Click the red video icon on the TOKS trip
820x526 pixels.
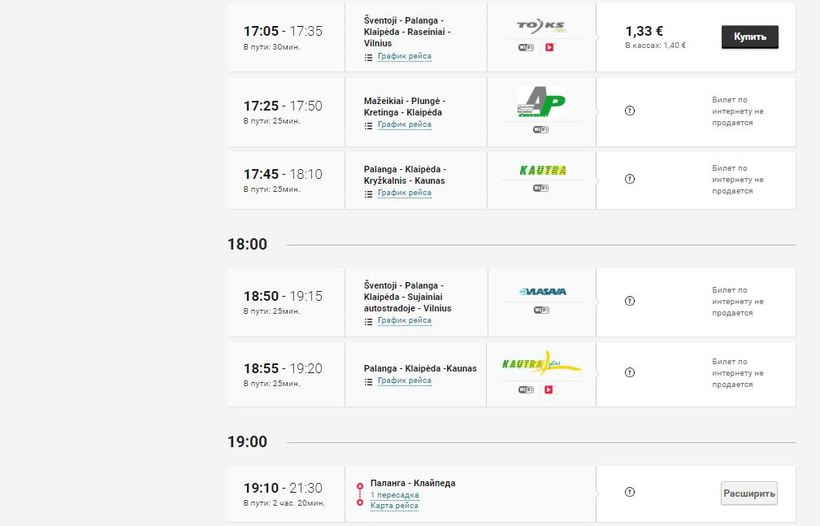pyautogui.click(x=549, y=48)
